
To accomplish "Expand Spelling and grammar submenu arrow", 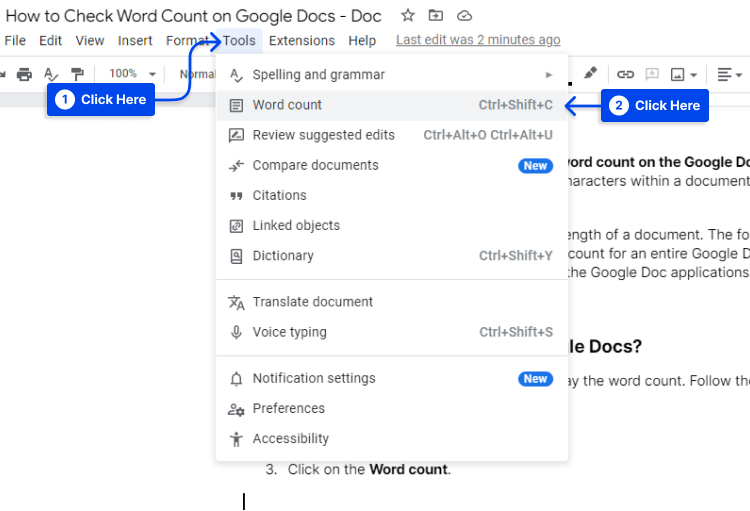I will (549, 75).
